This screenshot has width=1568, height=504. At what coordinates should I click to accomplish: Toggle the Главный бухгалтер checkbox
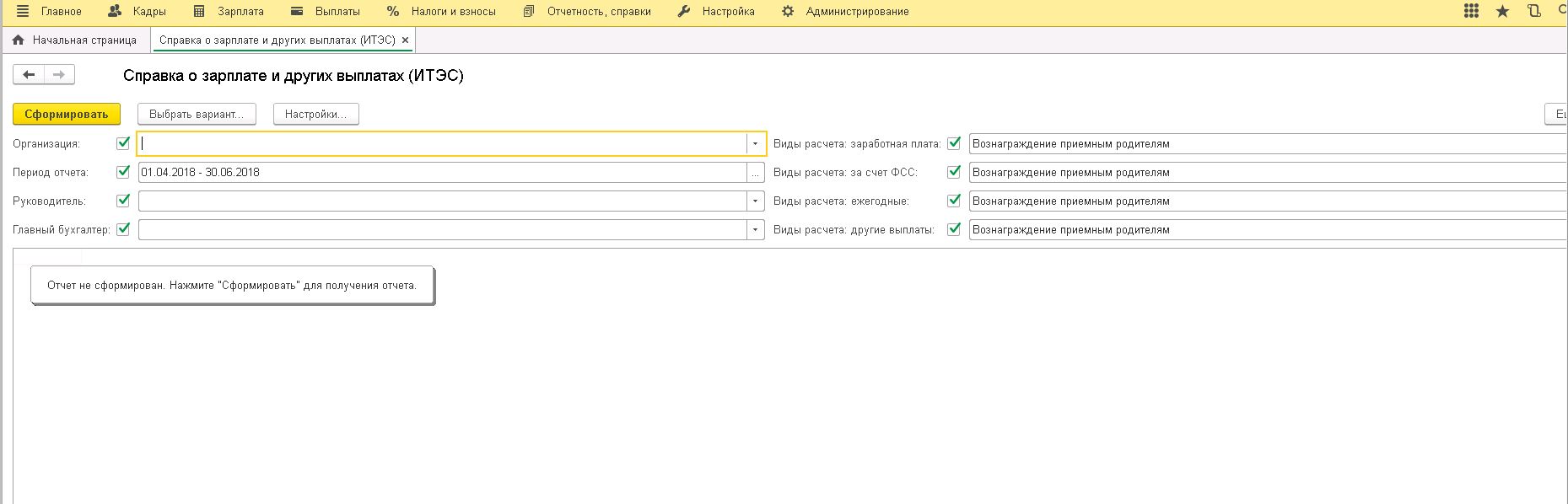coord(123,229)
